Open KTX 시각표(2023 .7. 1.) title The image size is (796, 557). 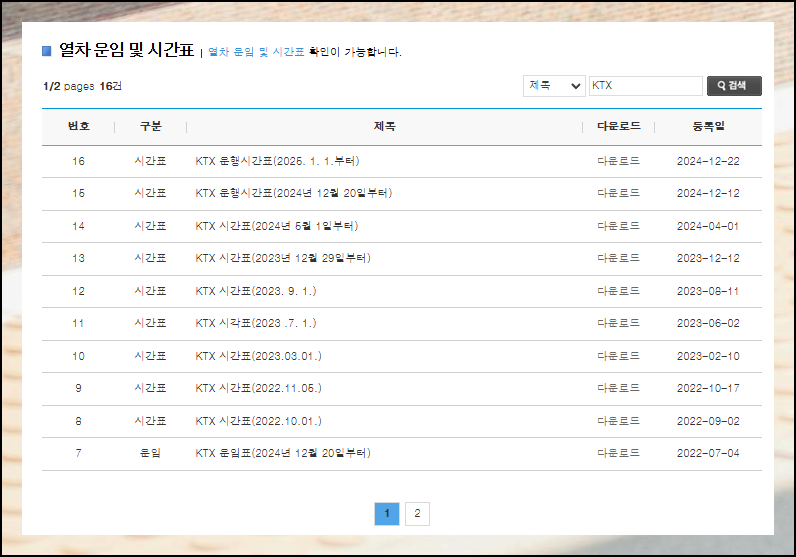256,323
